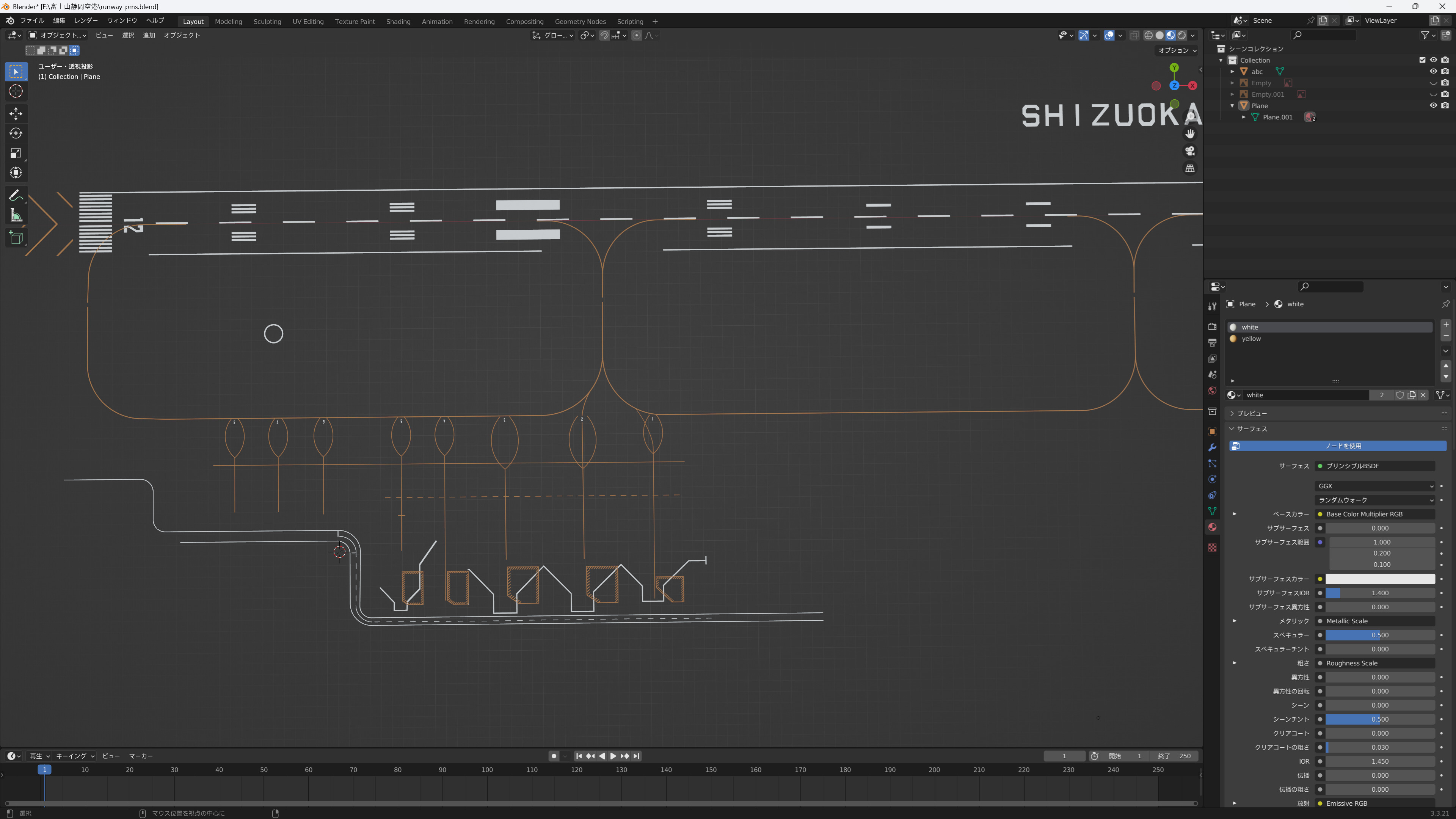Image resolution: width=1456 pixels, height=819 pixels.
Task: Open the Output properties tab
Action: pyautogui.click(x=1212, y=342)
